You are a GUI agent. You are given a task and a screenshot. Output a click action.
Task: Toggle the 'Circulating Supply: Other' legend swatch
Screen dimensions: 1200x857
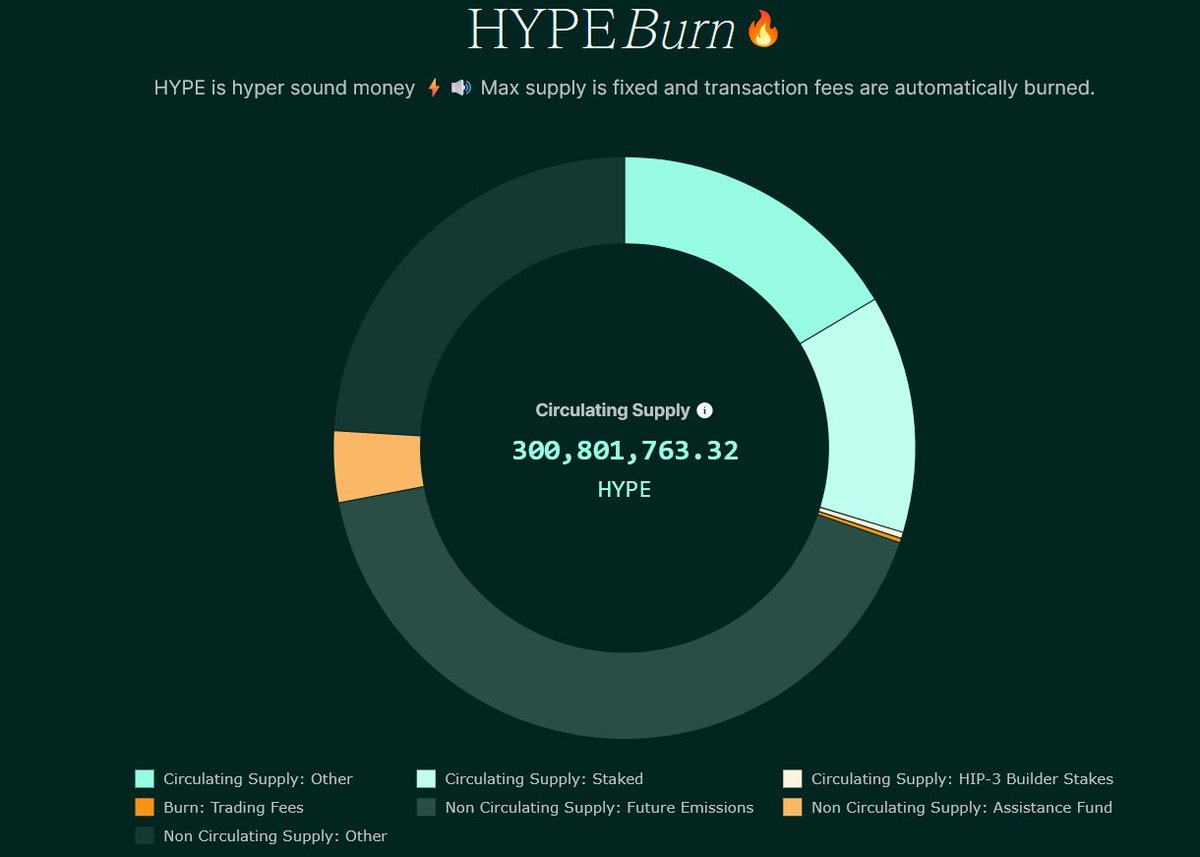coord(144,779)
